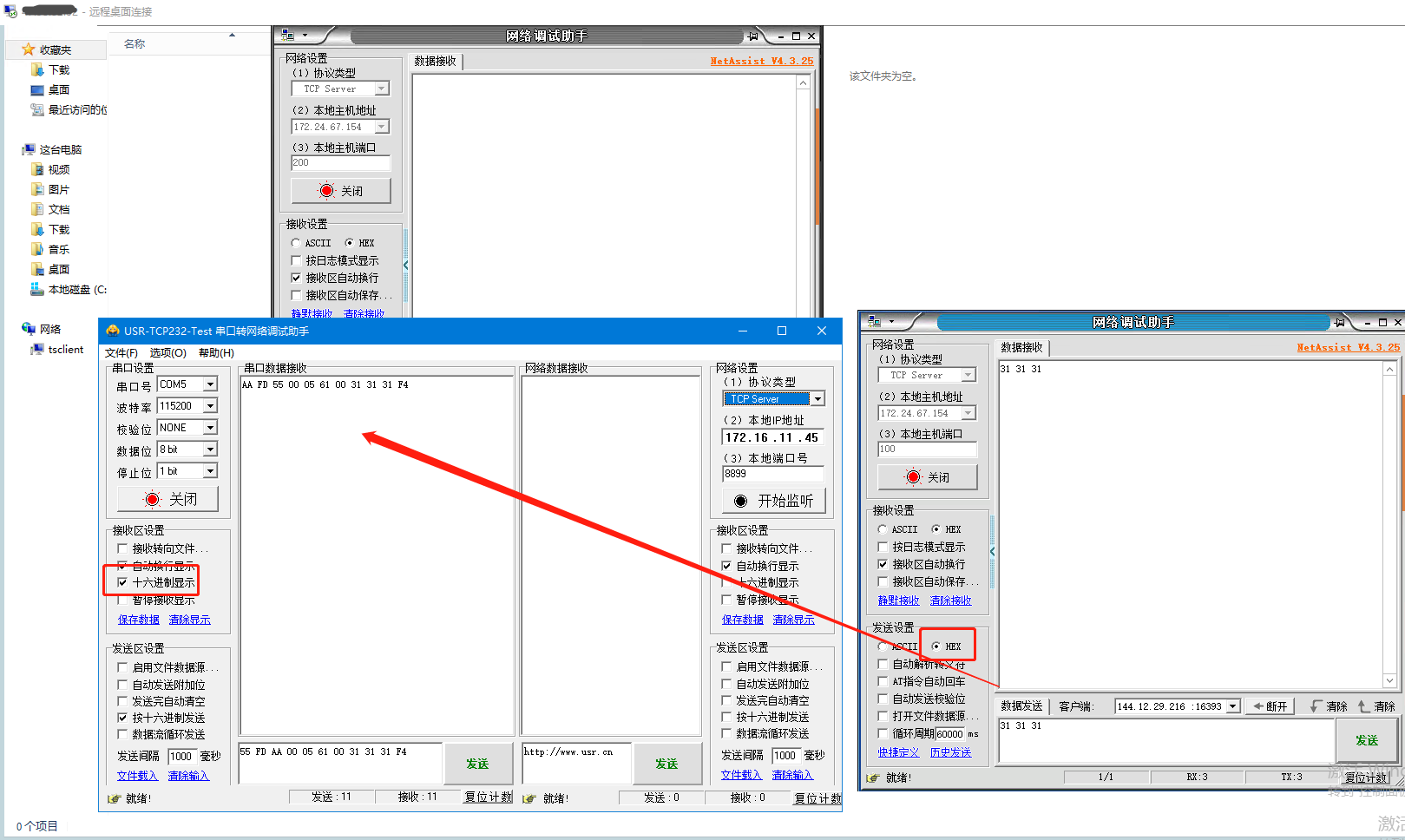Select 数据接收 tab in lower-right NetAssist
The image size is (1405, 840).
tap(1022, 347)
